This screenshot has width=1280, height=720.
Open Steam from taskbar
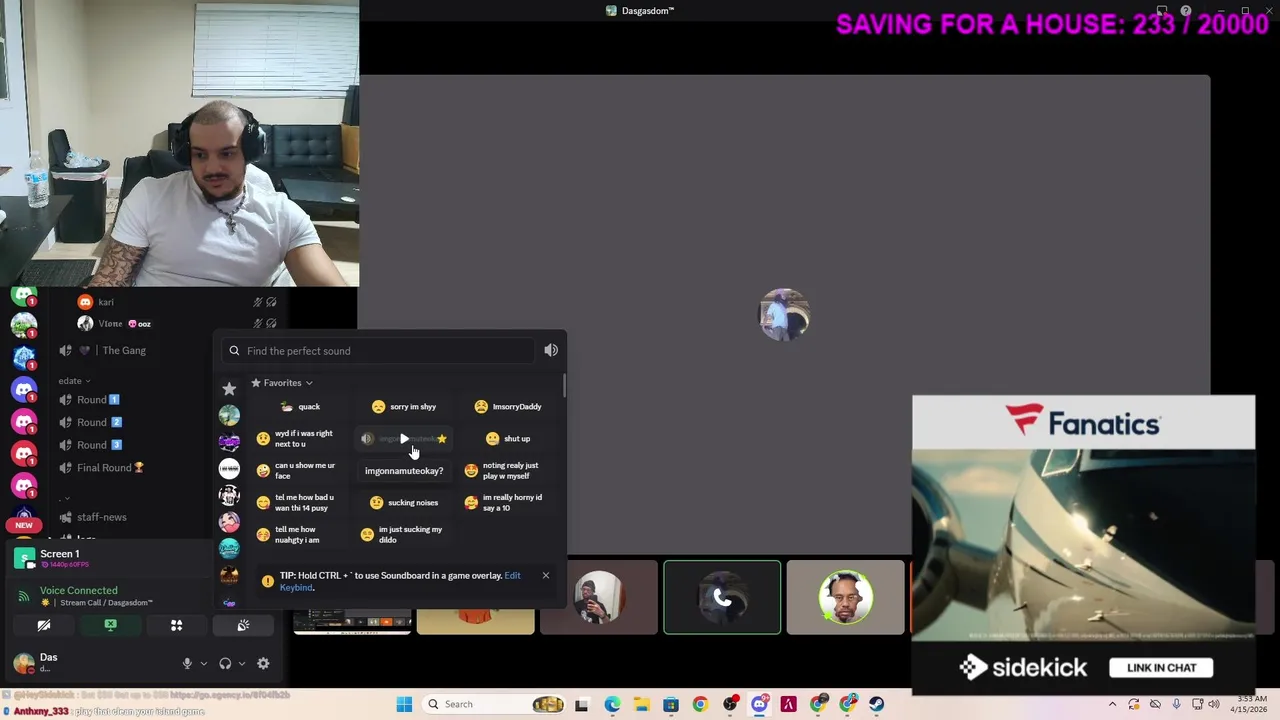[876, 704]
